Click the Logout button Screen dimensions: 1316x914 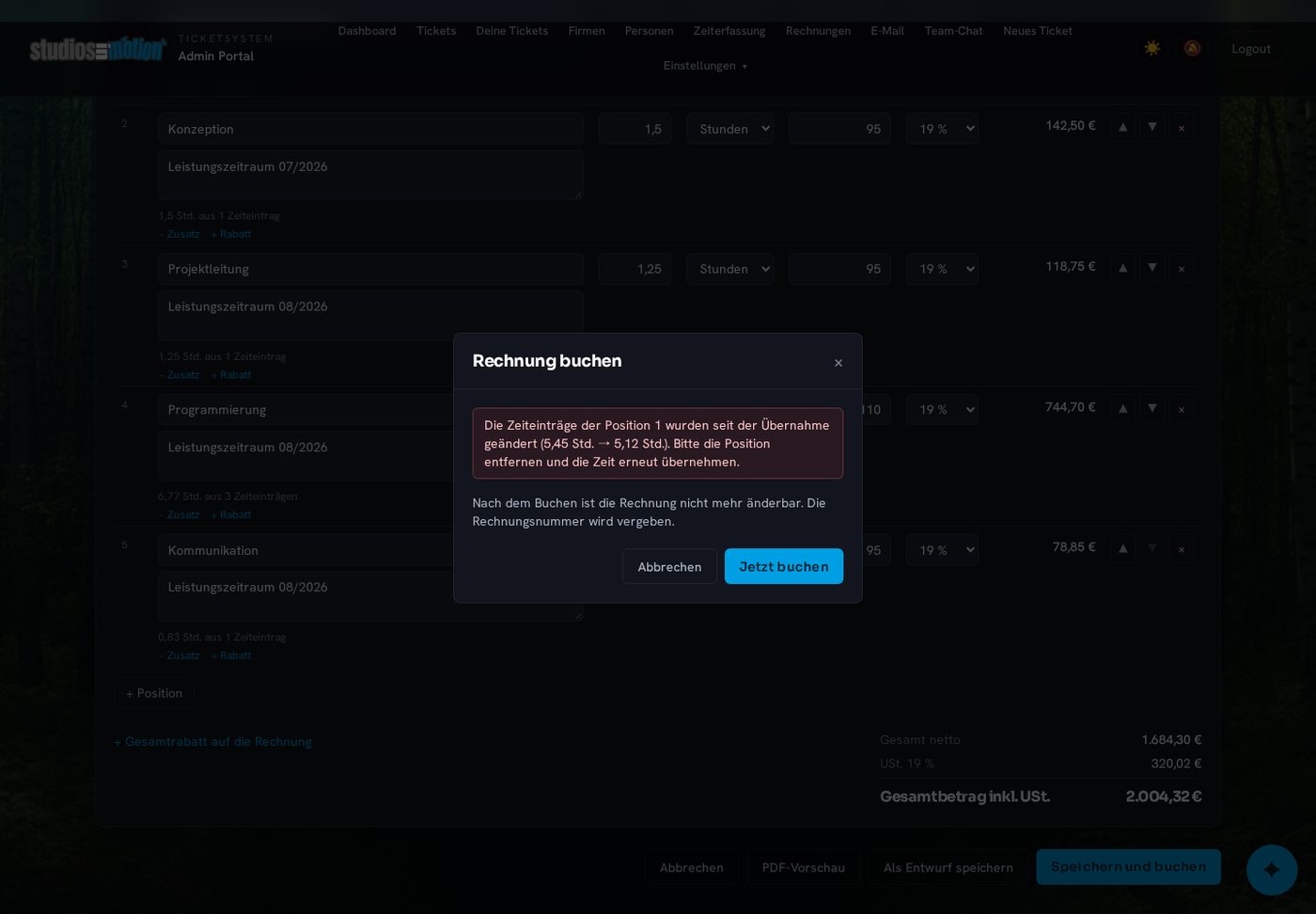(1251, 49)
